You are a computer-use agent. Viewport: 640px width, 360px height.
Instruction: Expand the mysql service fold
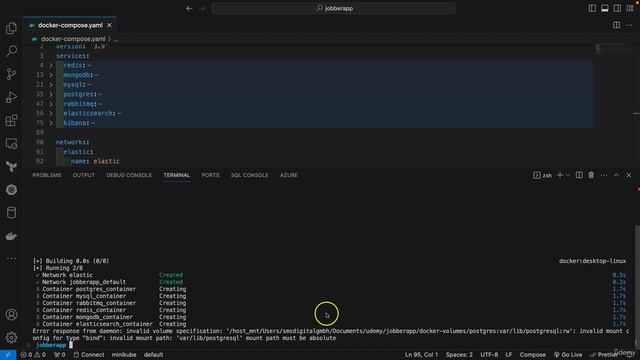(x=51, y=84)
